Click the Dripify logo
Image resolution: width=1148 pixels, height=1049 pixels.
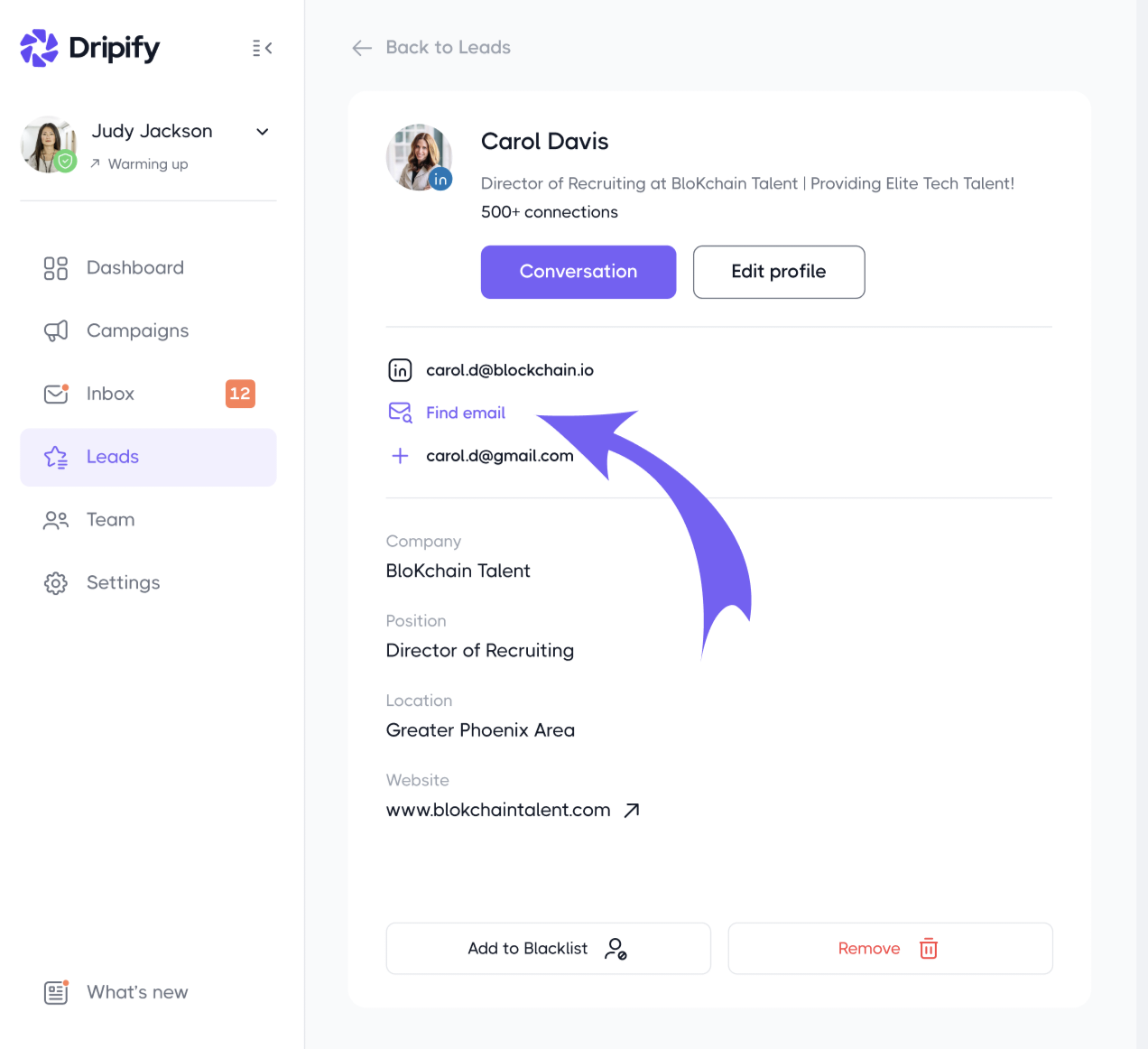click(89, 48)
